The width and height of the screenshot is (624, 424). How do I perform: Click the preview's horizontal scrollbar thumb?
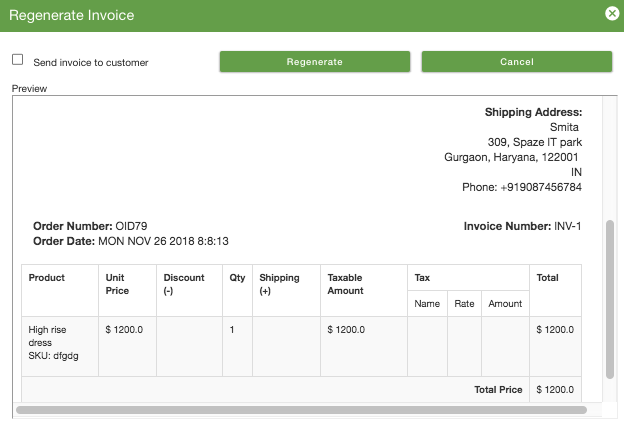coord(301,410)
